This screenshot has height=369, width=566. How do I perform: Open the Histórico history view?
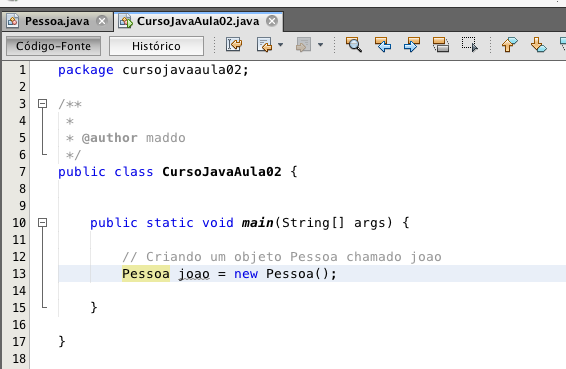point(156,46)
